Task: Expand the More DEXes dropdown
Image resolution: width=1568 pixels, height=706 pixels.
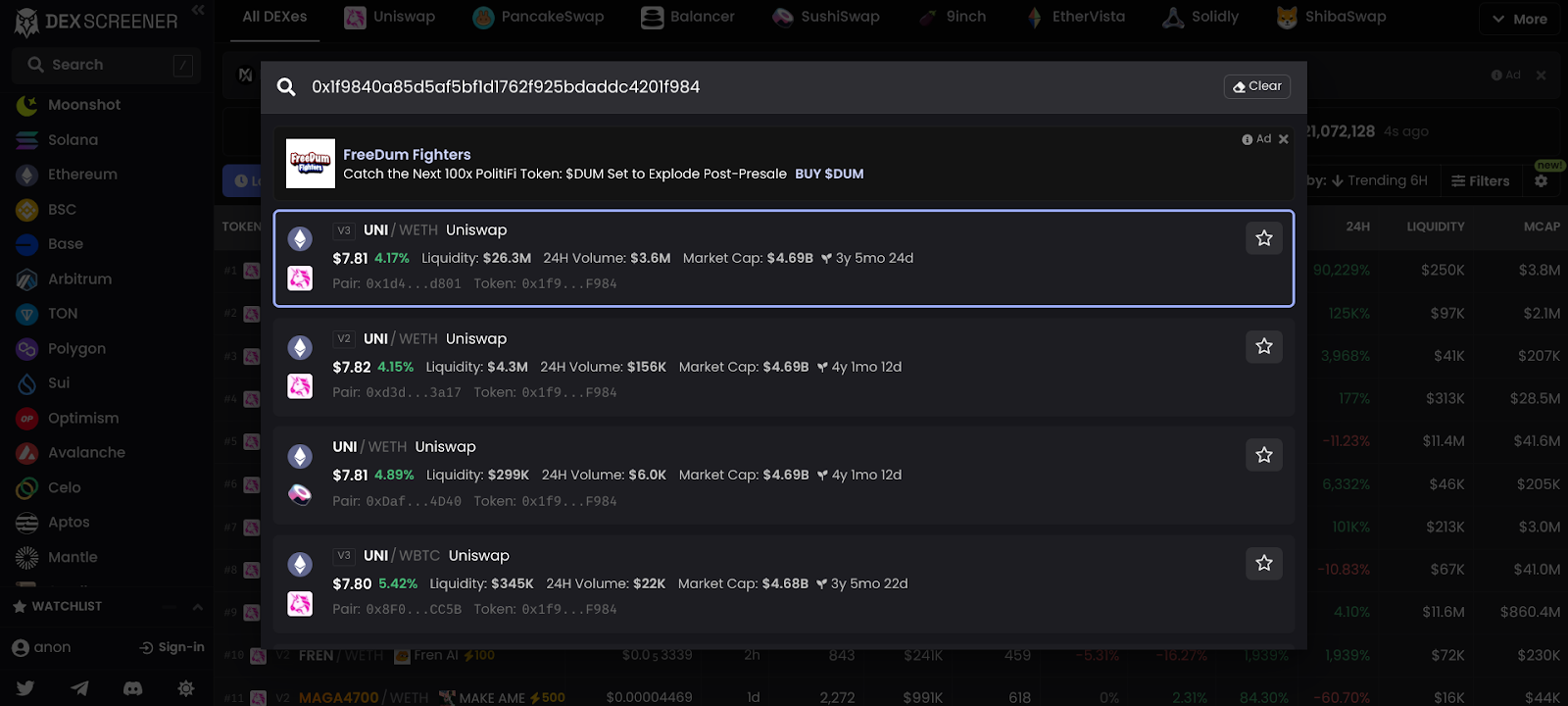Action: coord(1519,19)
